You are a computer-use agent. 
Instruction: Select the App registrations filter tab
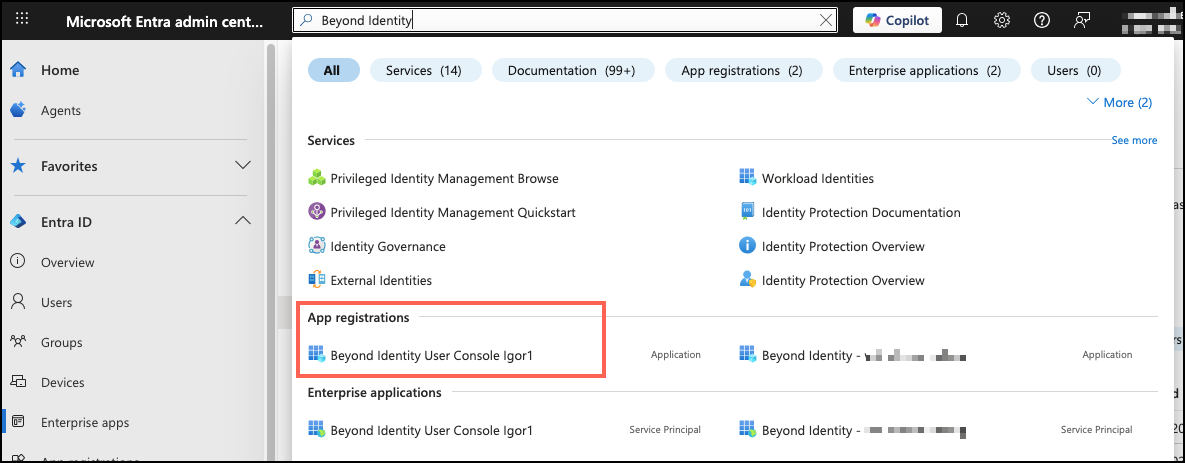pyautogui.click(x=741, y=70)
